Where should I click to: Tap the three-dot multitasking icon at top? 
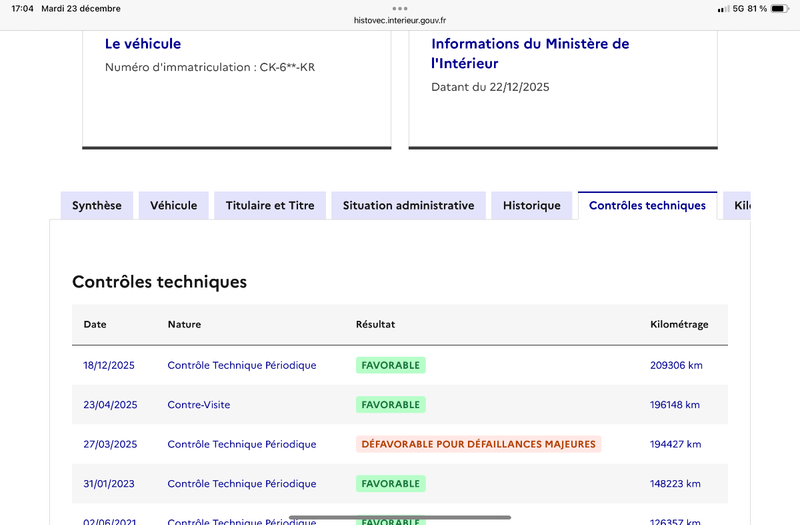pyautogui.click(x=400, y=8)
